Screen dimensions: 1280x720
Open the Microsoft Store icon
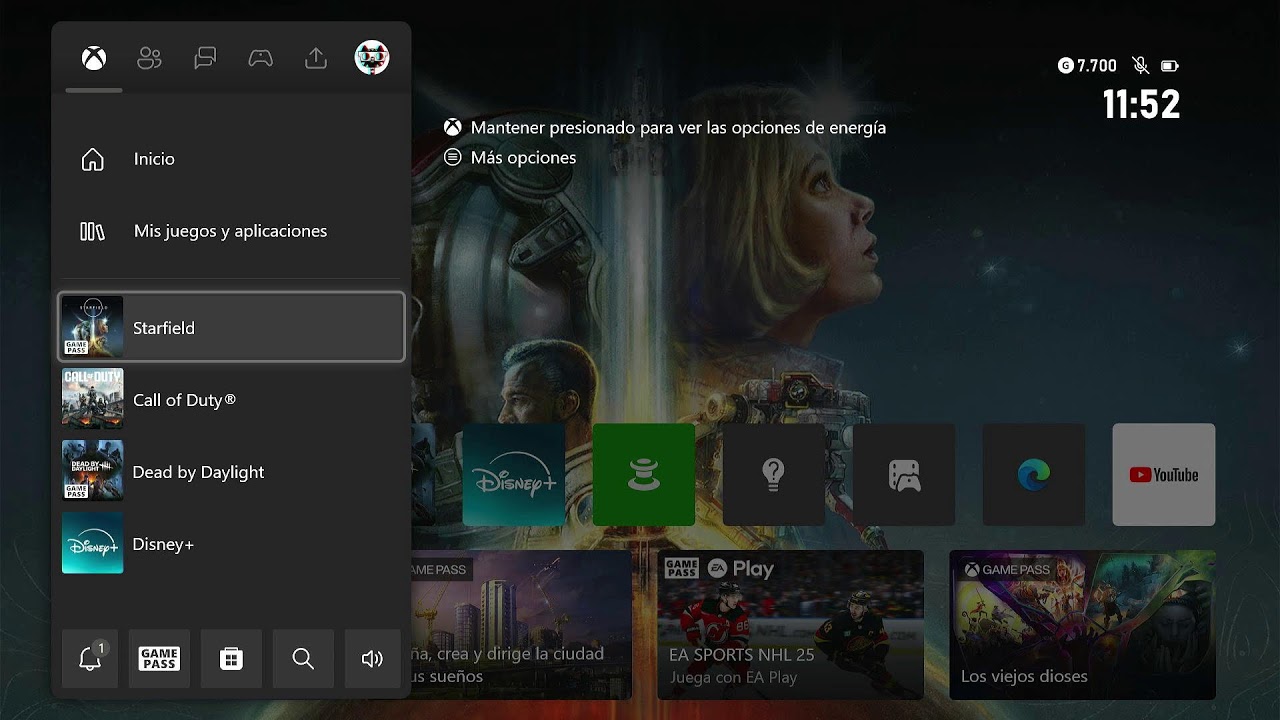coord(231,658)
